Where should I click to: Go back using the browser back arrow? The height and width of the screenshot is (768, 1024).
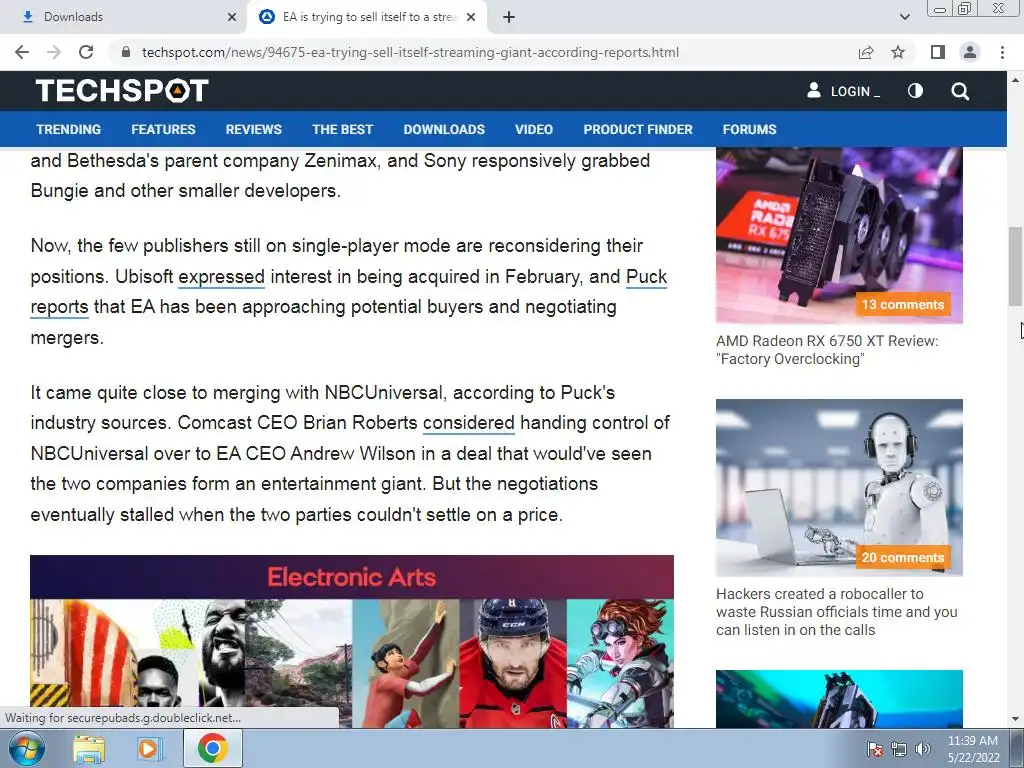(22, 52)
